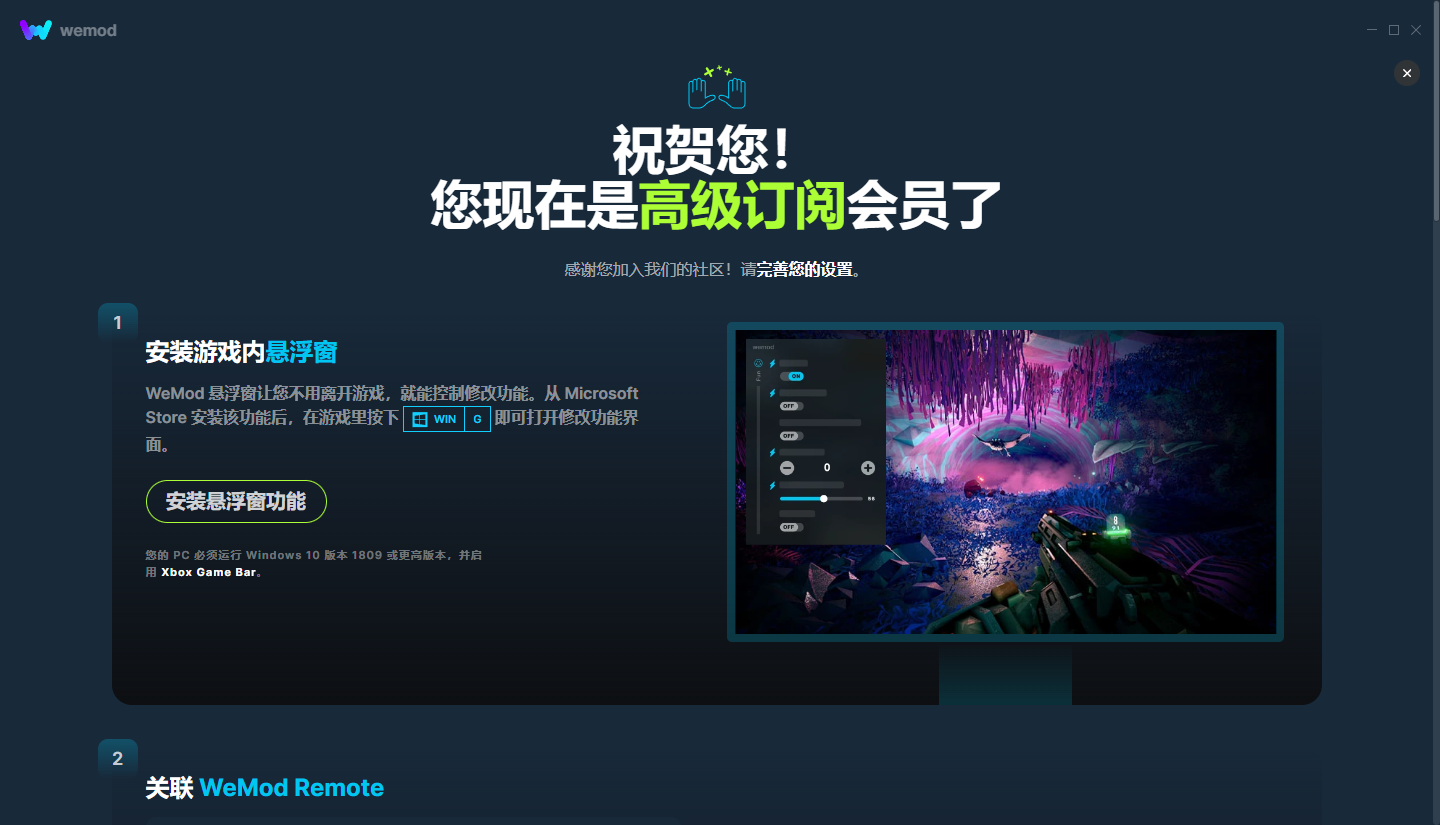Click the WIN key badge
The image size is (1440, 825).
tap(434, 419)
